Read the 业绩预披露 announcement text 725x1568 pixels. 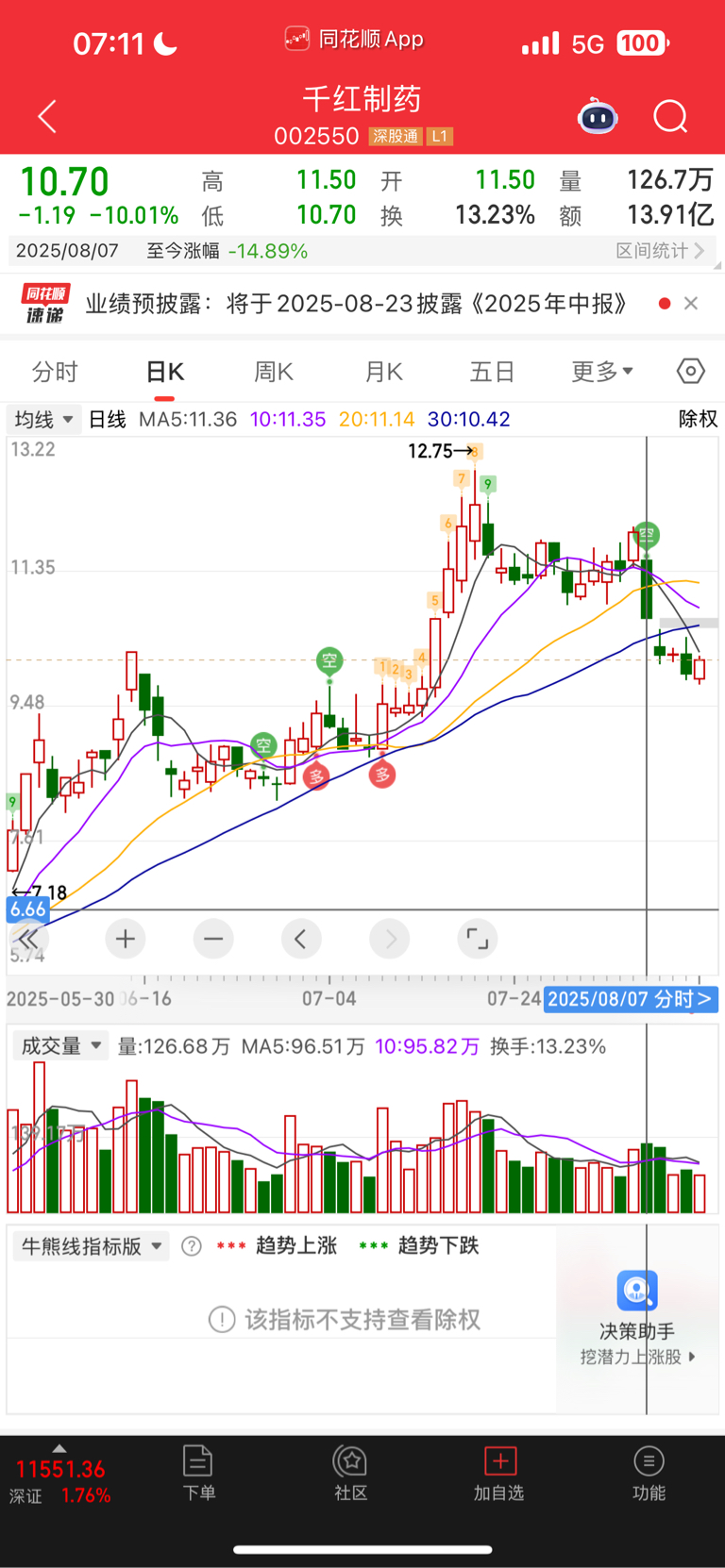356,304
